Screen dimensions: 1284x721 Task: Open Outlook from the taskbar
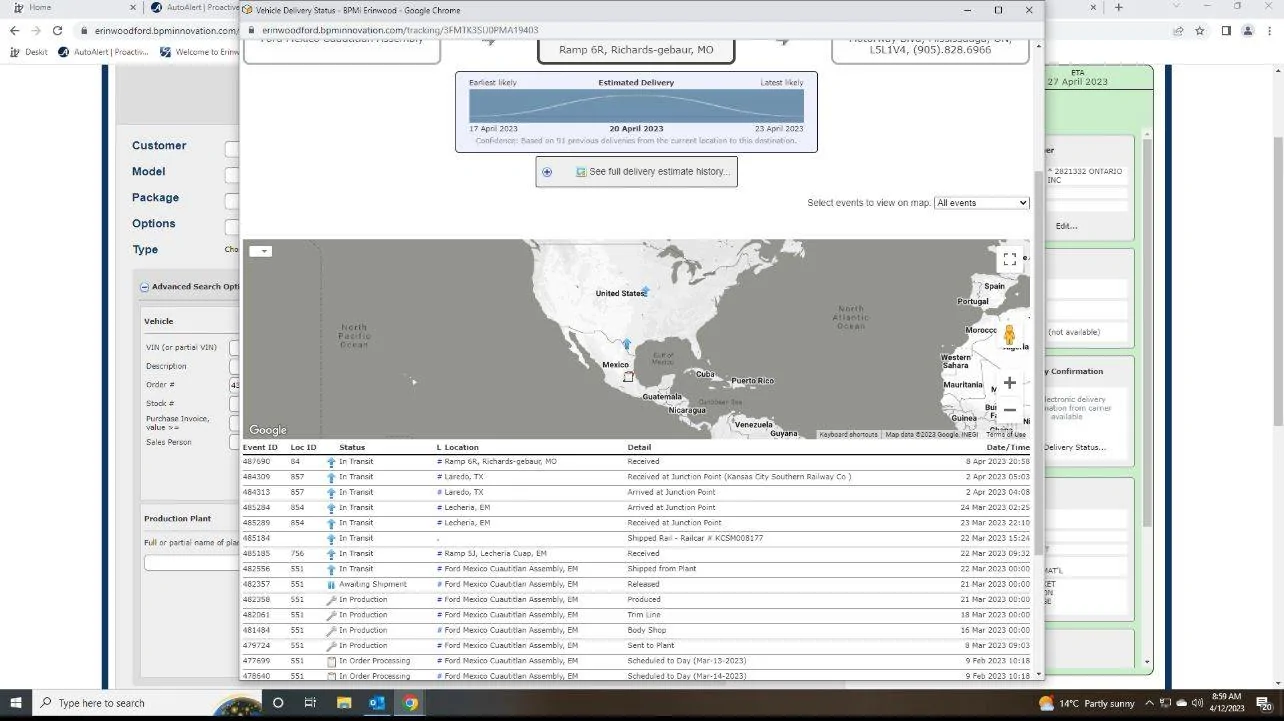(377, 703)
